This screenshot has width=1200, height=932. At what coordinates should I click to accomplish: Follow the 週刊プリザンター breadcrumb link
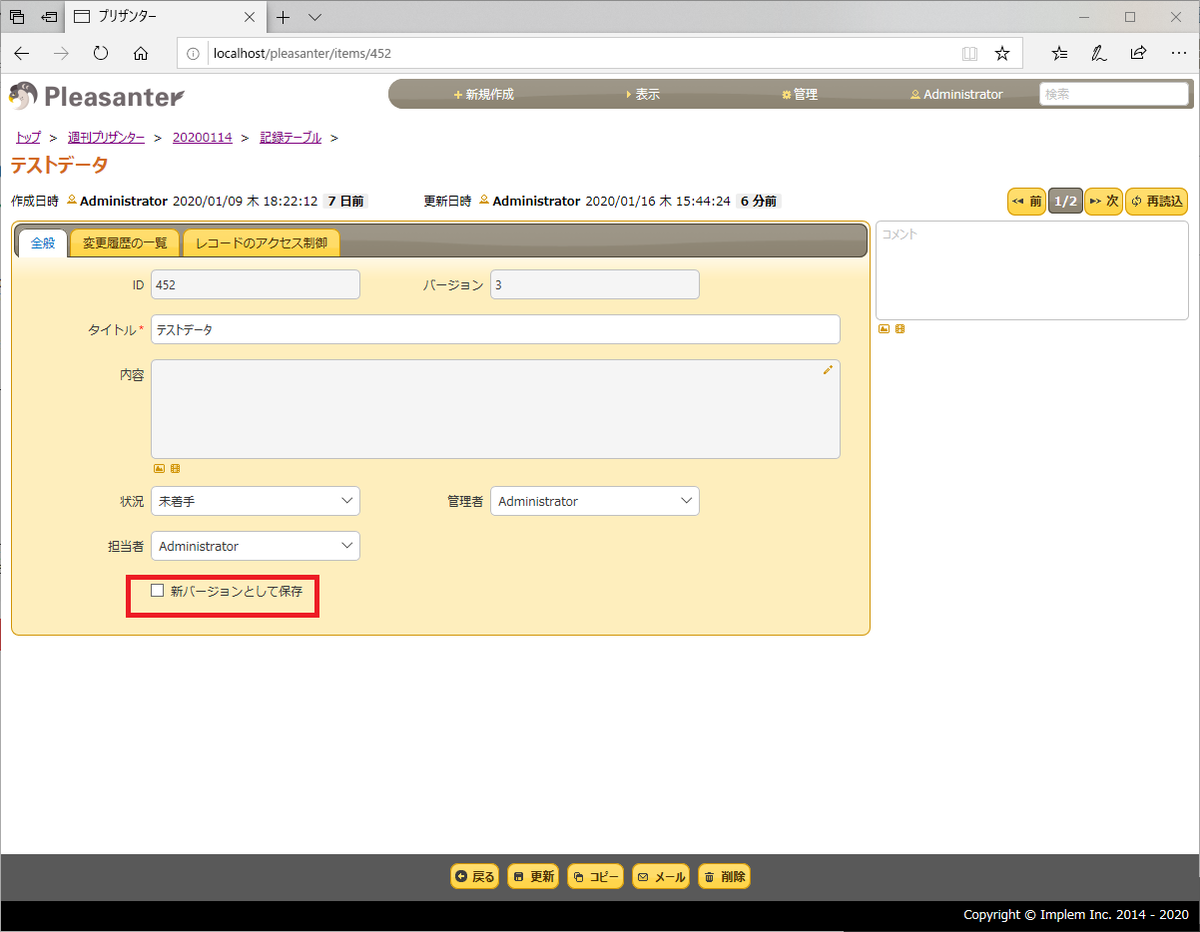[x=106, y=138]
